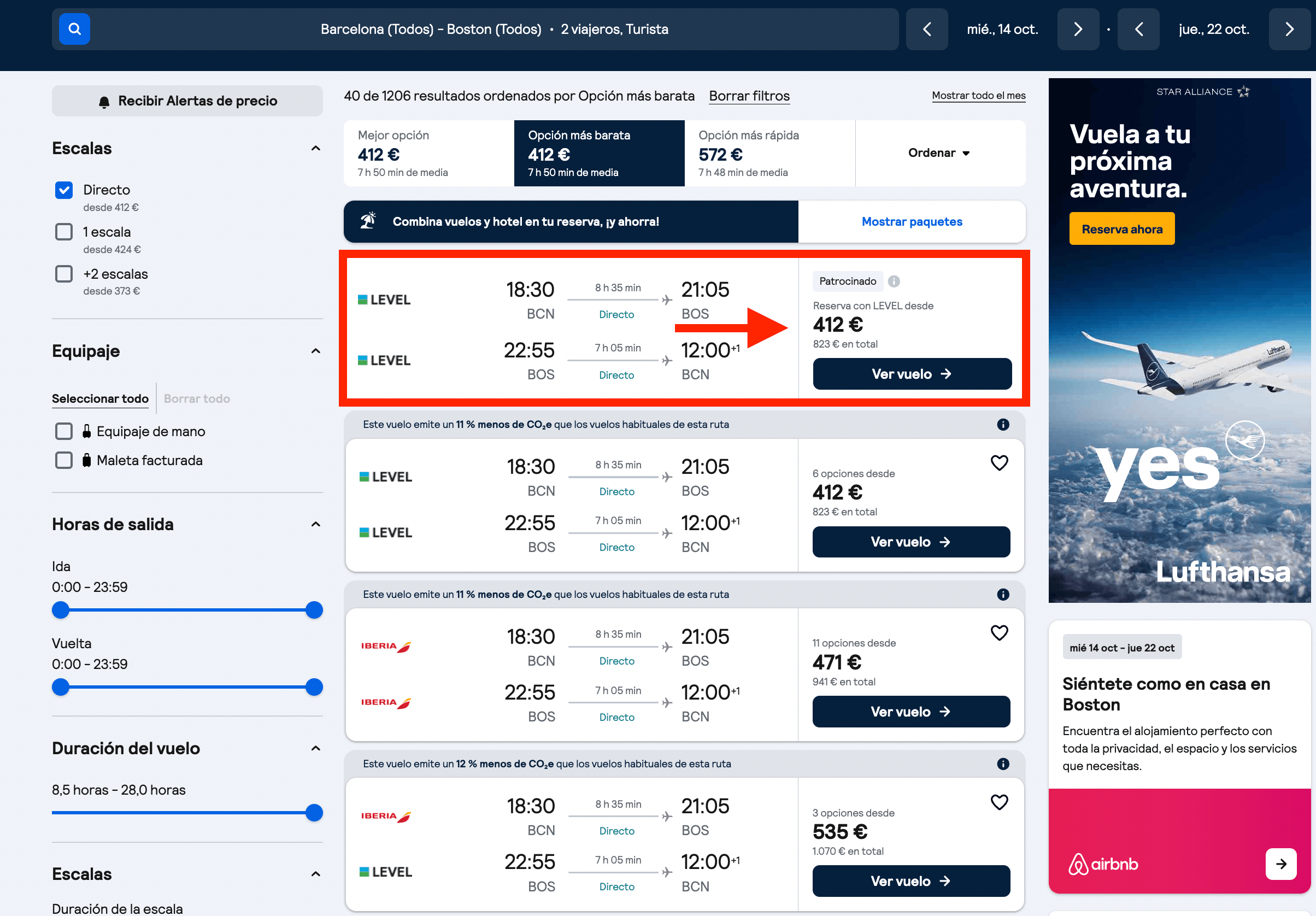Go to previous departure date arrow
Viewport: 1316px width, 916px height.
point(927,29)
